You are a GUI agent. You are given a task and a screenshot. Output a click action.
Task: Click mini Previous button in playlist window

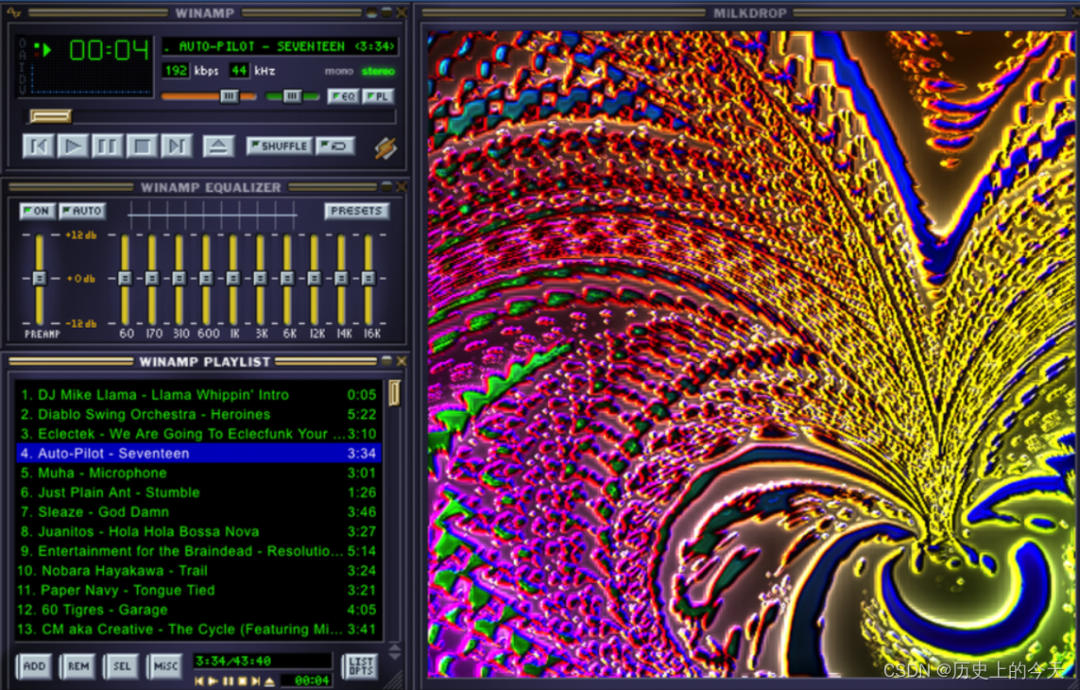[x=200, y=681]
